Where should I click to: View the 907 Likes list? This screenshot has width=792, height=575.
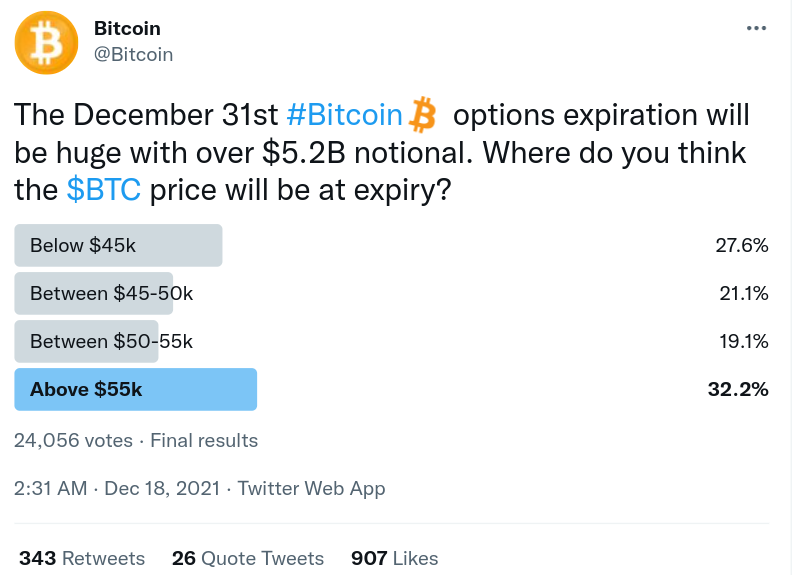[394, 558]
